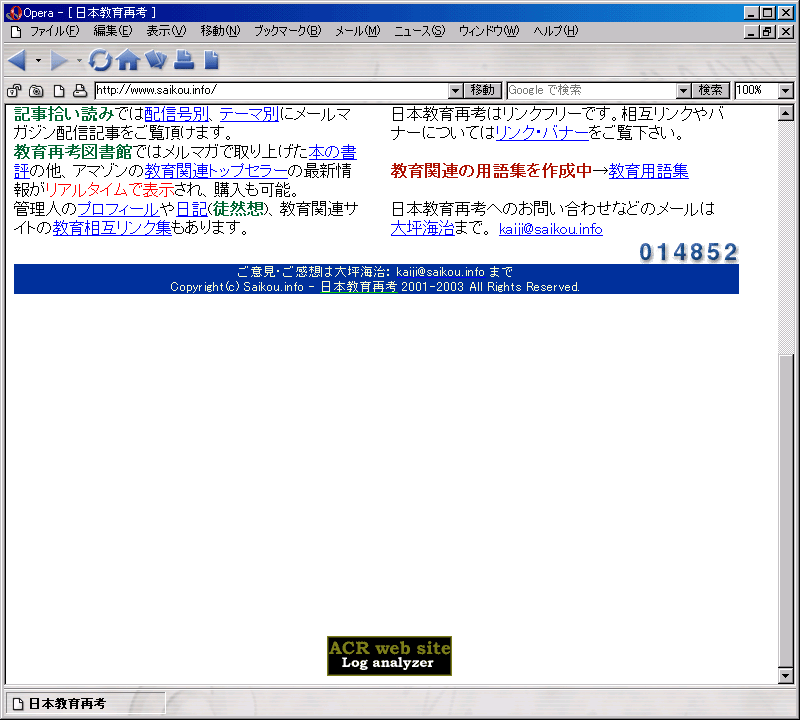The height and width of the screenshot is (720, 800).
Task: Click the vertical scrollbar up arrow
Action: tap(786, 113)
